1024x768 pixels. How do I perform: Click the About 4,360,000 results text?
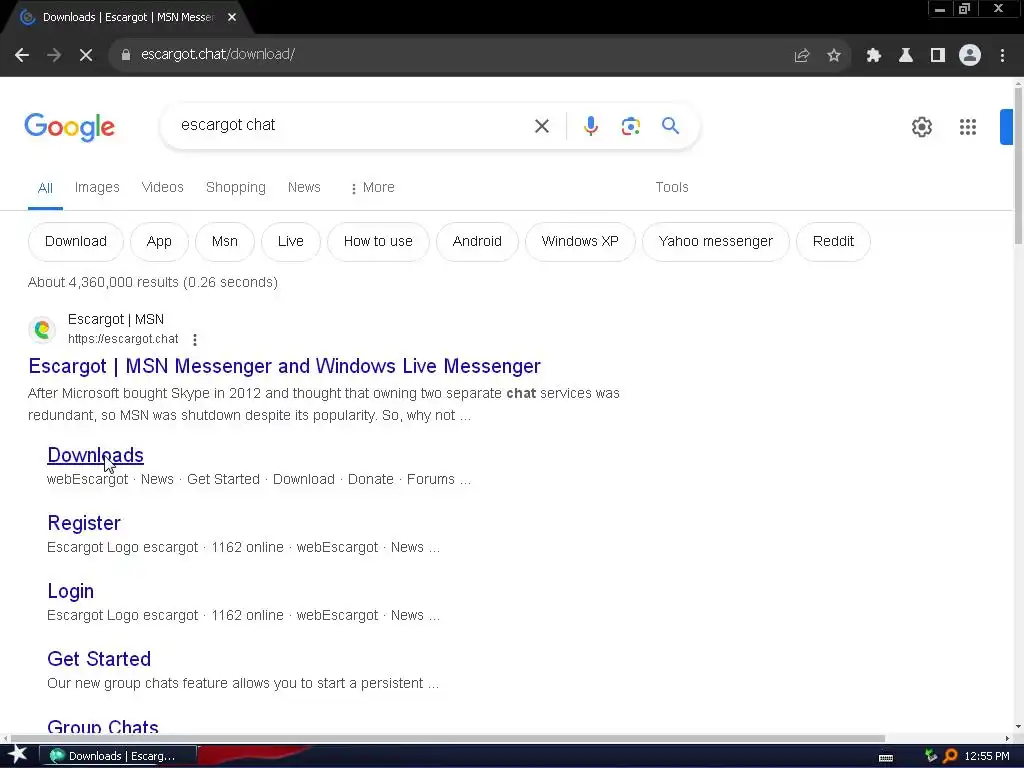(x=153, y=282)
